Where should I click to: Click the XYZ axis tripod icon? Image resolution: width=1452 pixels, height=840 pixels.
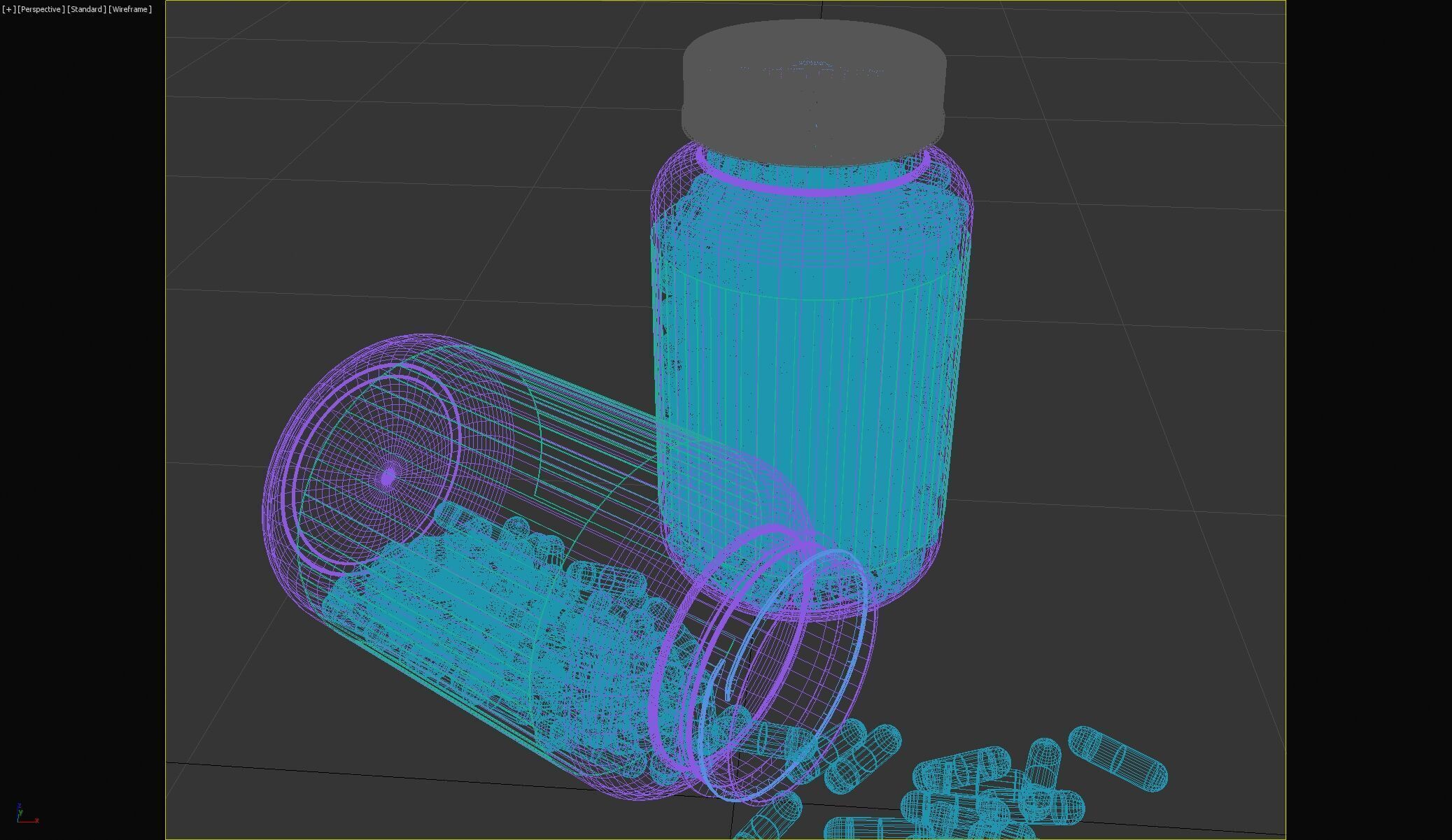click(27, 813)
